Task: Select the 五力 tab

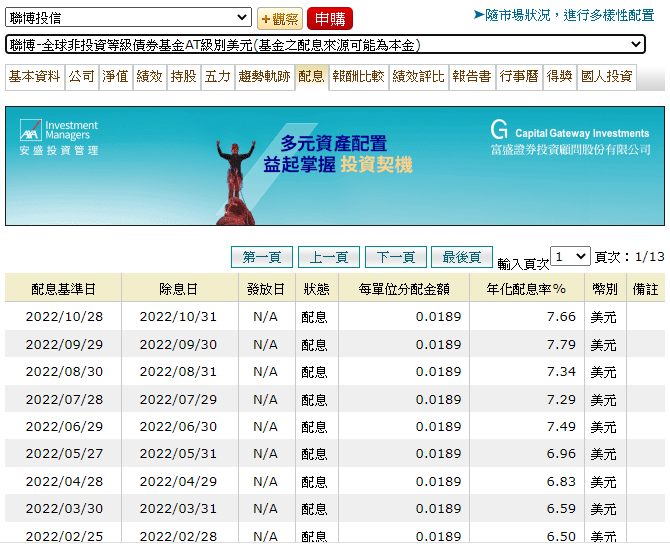Action: click(x=218, y=77)
